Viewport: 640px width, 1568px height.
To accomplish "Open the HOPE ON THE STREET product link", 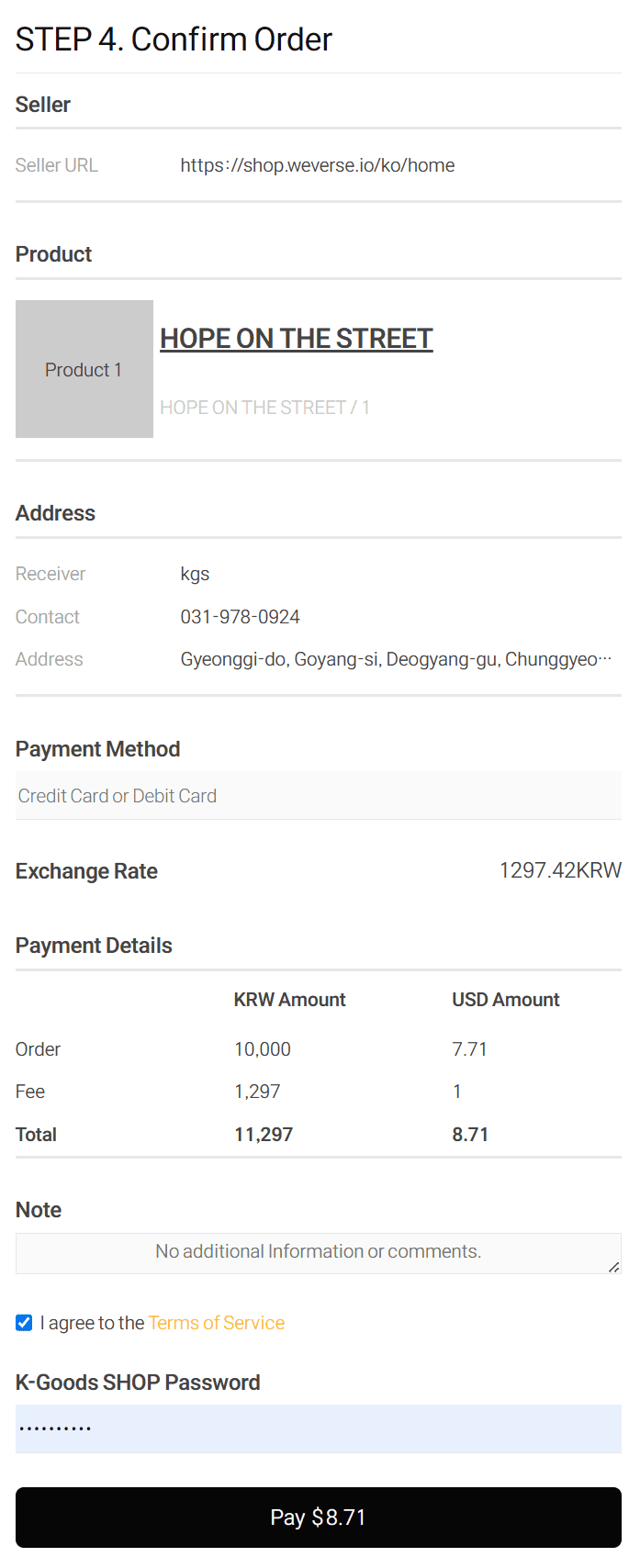I will click(x=296, y=338).
